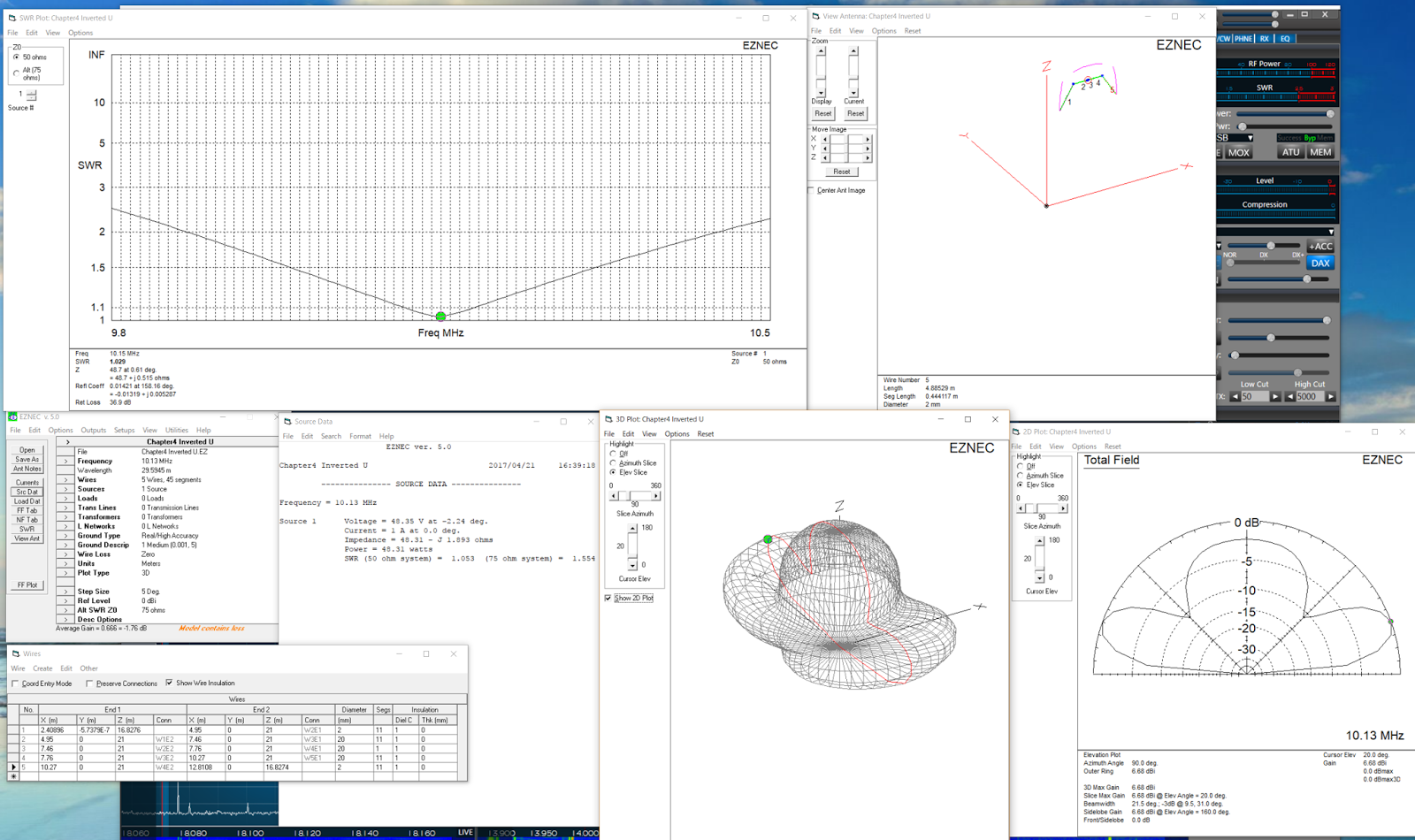Screen dimensions: 1415x840
Task: Click the Ant Notes button
Action: pos(27,469)
